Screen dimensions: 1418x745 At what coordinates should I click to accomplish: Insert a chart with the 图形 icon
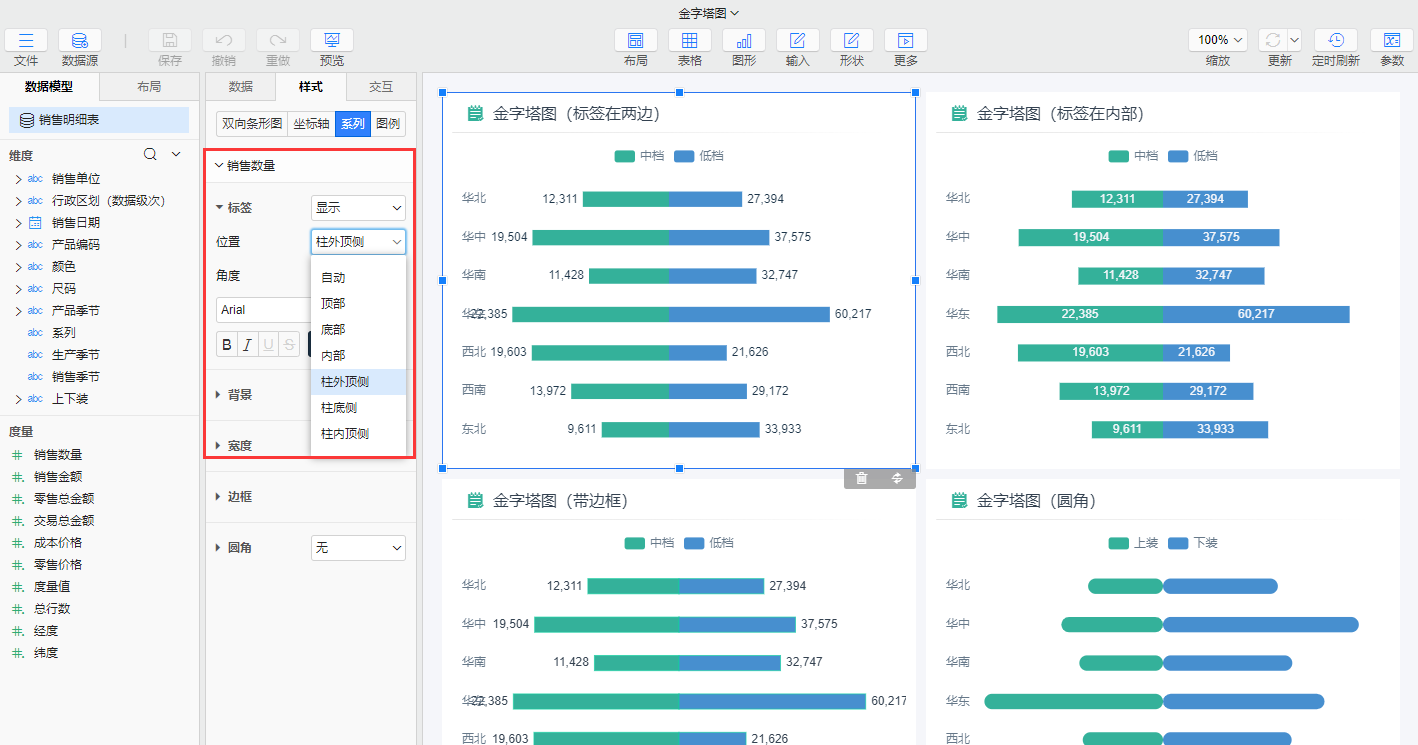point(744,40)
